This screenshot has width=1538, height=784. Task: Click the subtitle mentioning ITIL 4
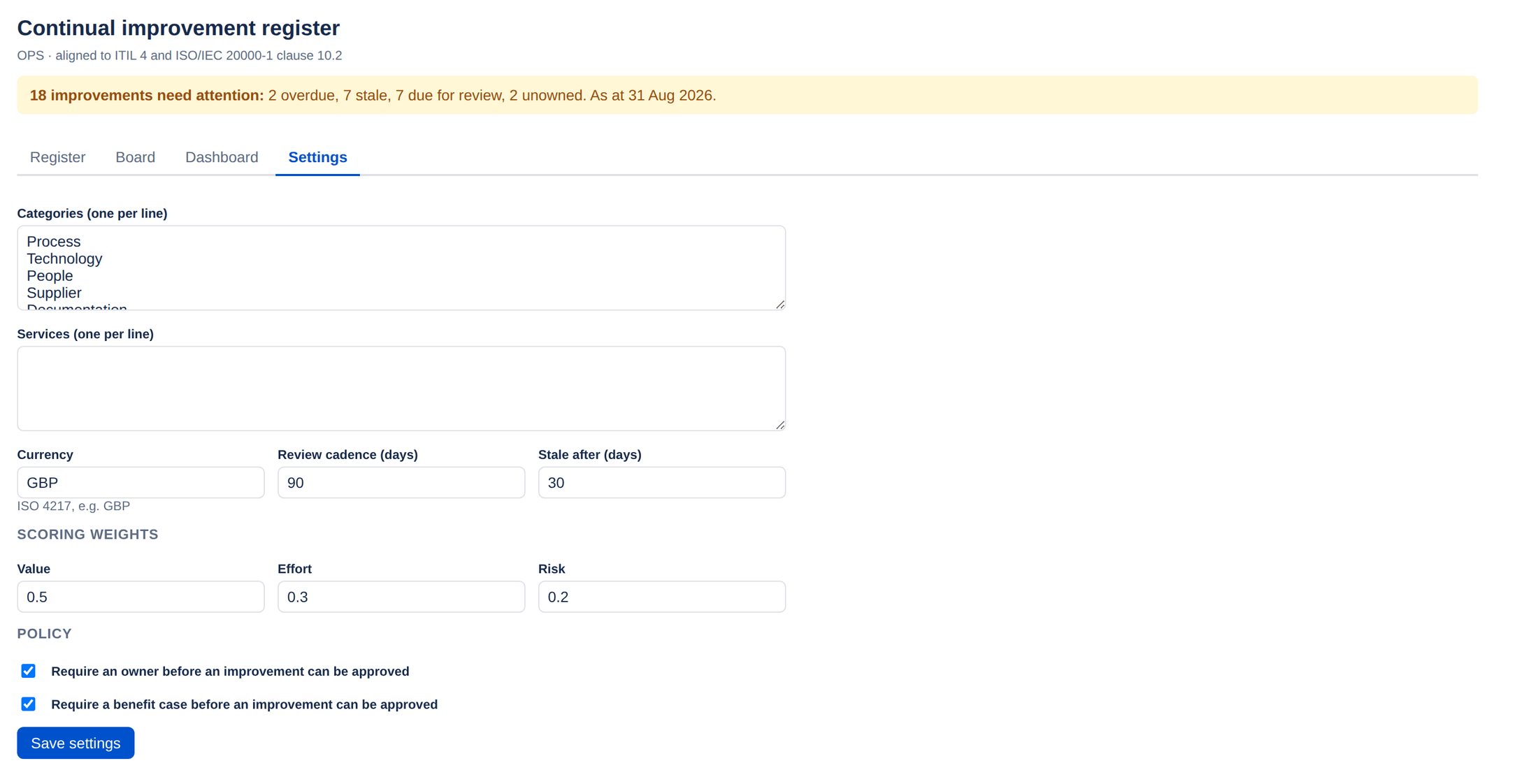pyautogui.click(x=180, y=55)
